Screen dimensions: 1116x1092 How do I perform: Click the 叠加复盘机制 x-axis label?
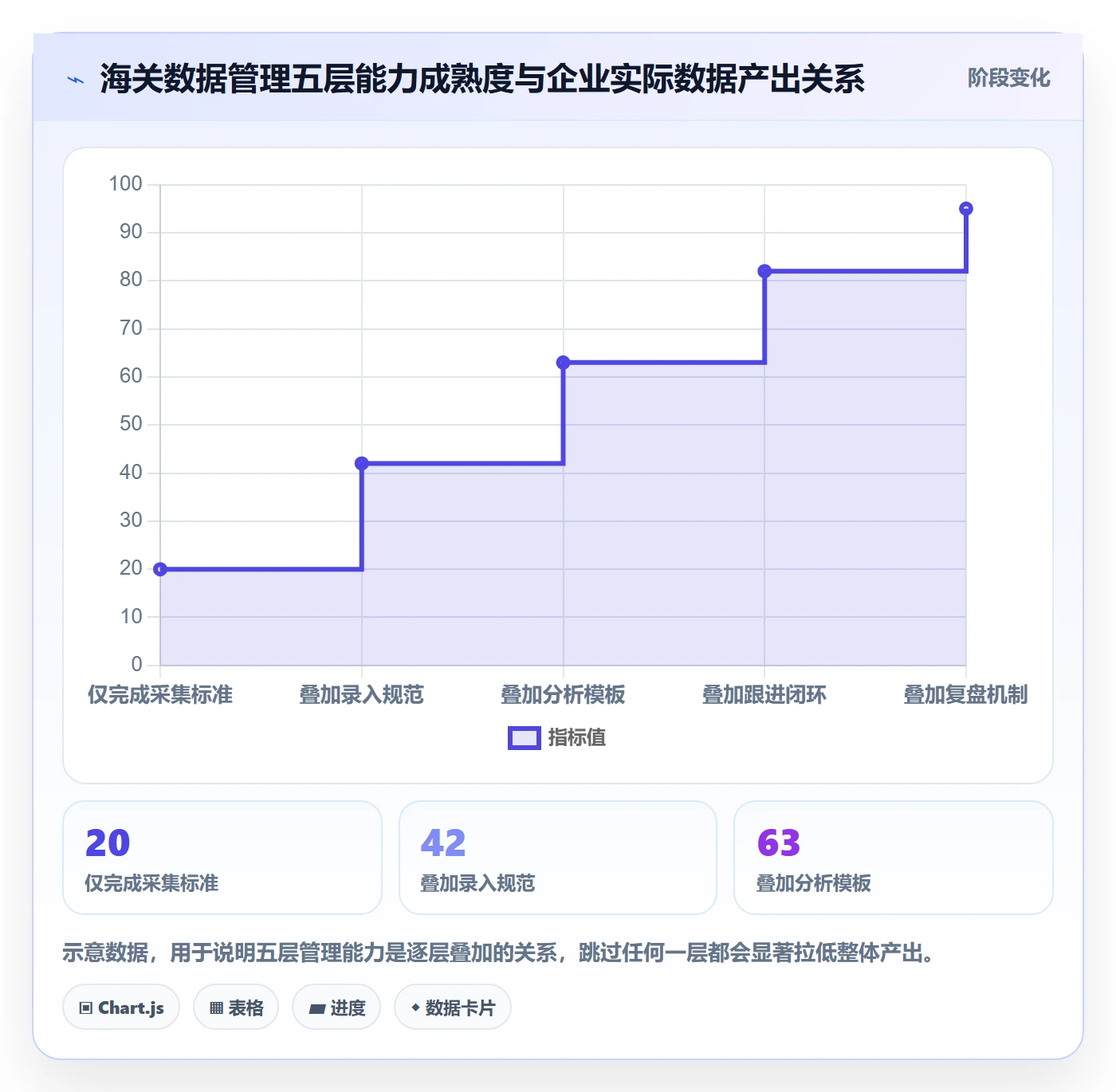tap(966, 694)
